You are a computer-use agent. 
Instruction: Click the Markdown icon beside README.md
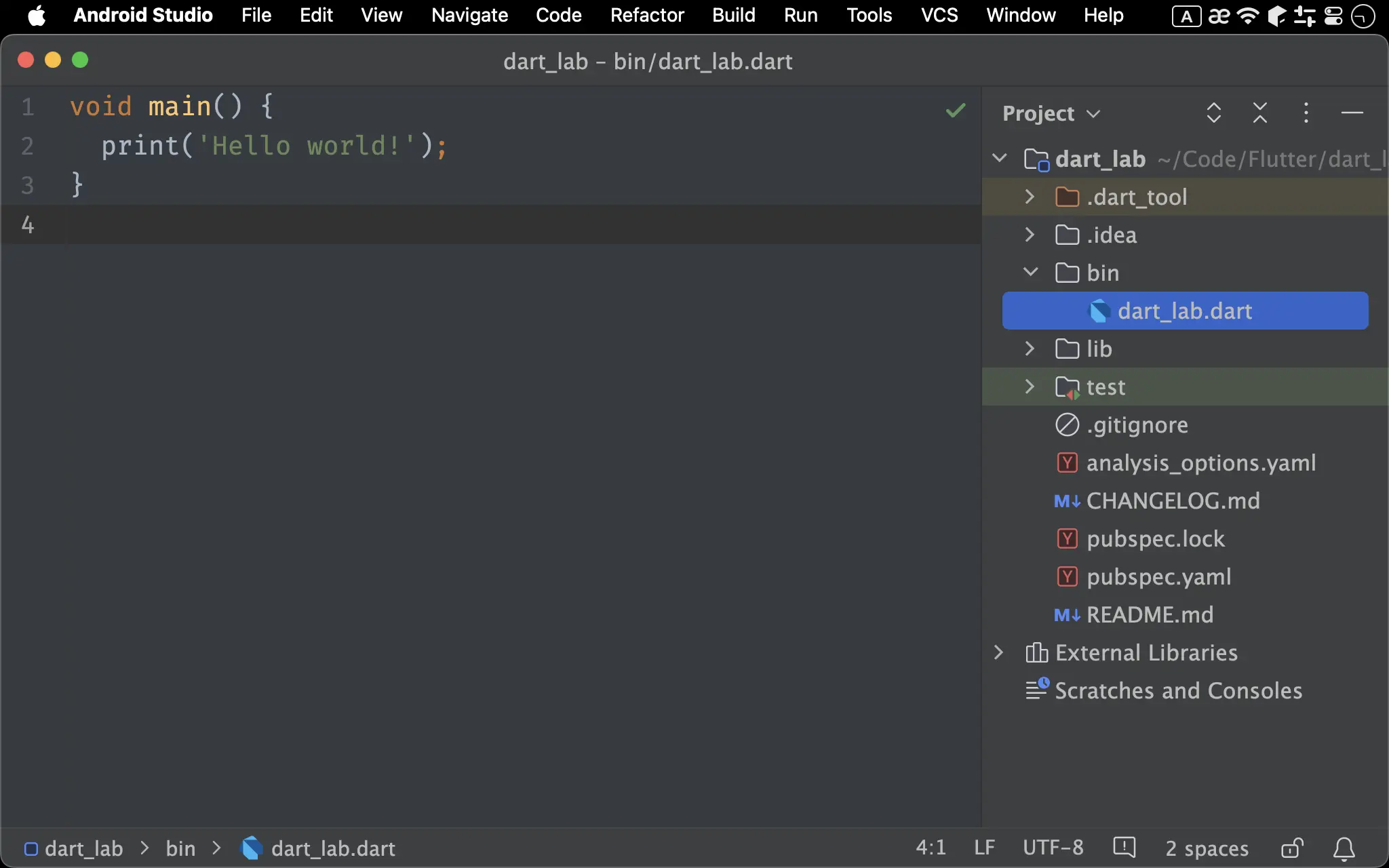click(1067, 615)
